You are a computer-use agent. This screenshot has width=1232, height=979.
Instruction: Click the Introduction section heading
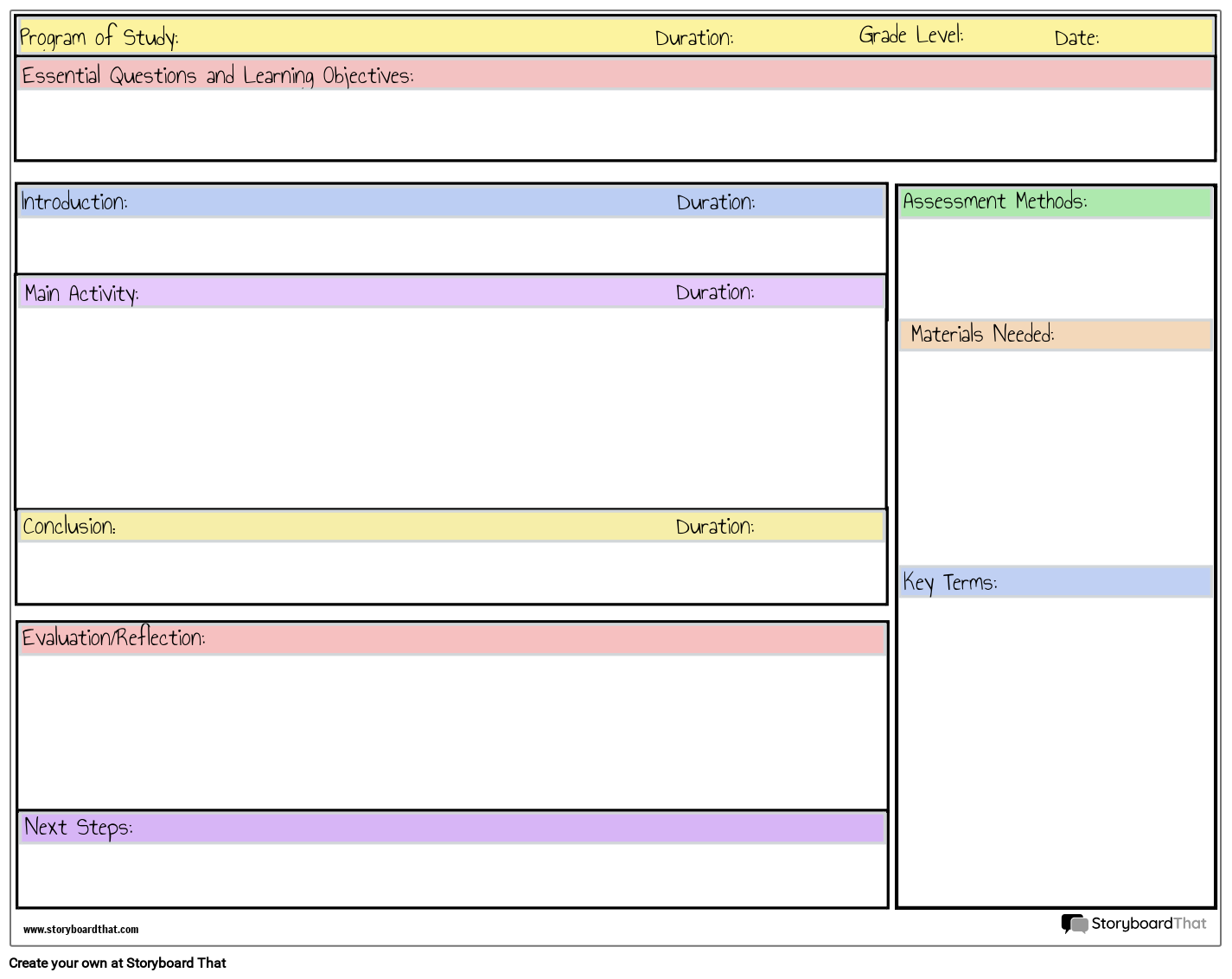(74, 202)
